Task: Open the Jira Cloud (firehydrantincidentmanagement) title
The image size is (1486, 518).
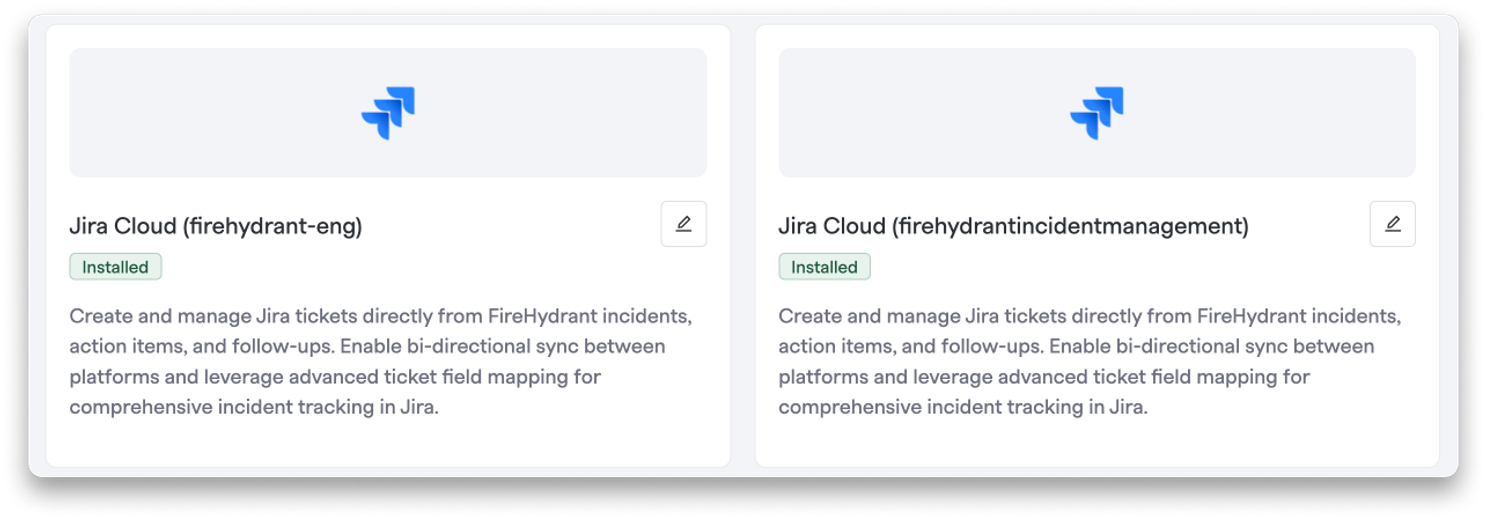Action: (1014, 226)
